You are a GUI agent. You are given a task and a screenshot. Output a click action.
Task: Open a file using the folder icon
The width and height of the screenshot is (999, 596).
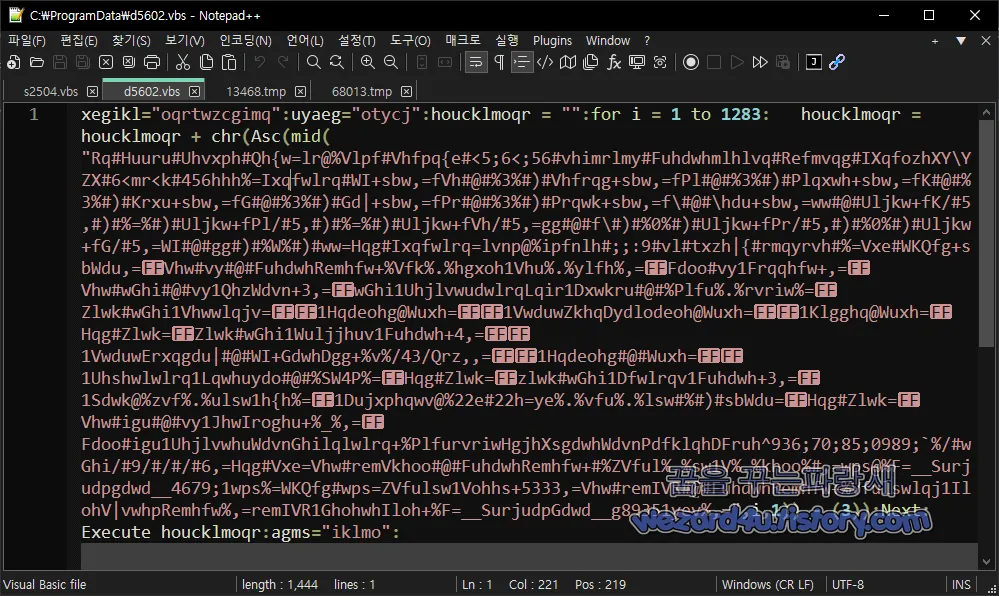(x=36, y=62)
